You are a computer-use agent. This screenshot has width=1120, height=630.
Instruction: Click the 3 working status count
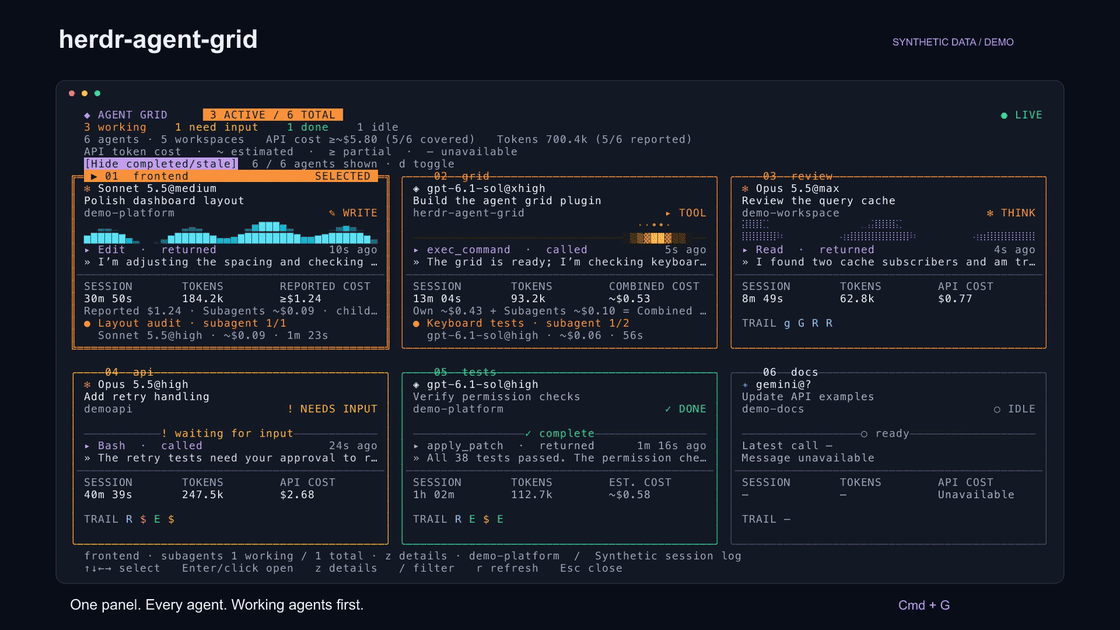coord(115,127)
